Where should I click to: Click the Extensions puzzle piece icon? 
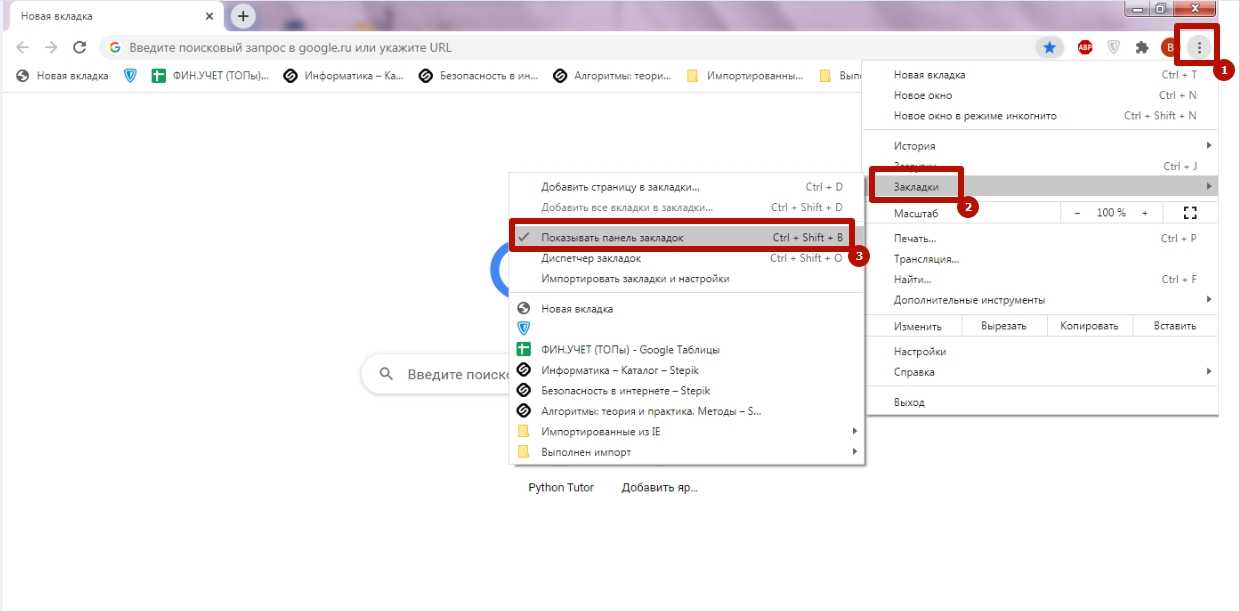(x=1141, y=47)
